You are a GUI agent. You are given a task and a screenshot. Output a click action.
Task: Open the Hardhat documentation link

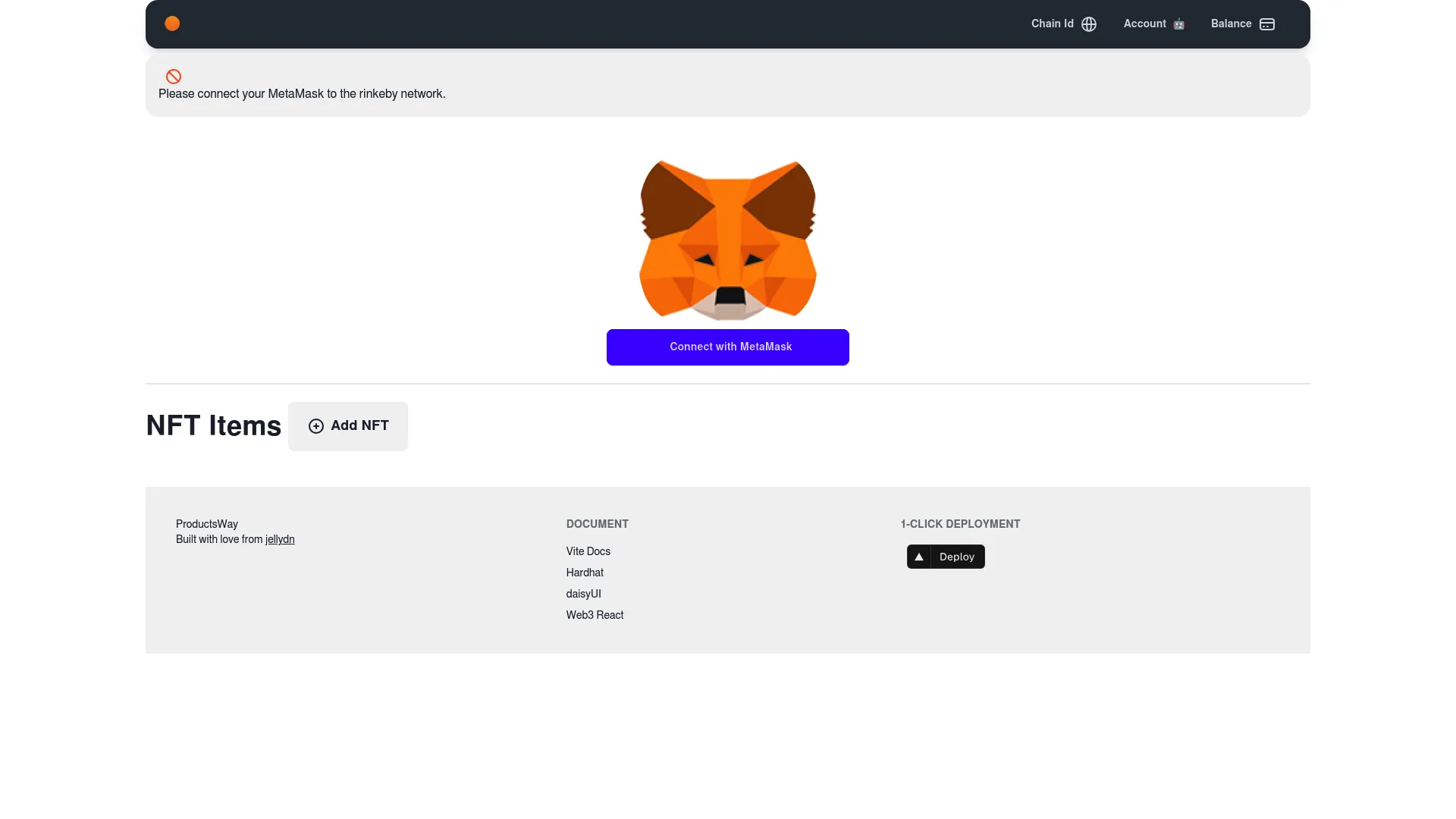(585, 573)
